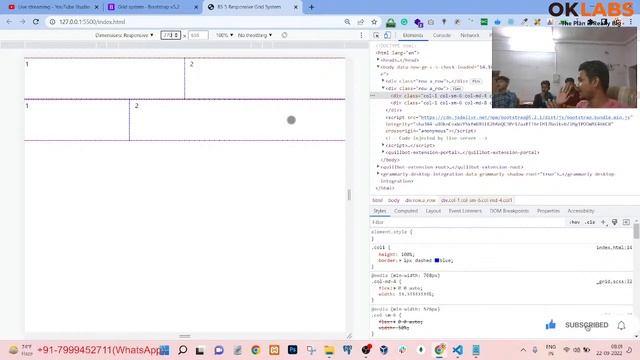Click the viewport width input field
This screenshot has height=360, width=640.
coord(170,35)
